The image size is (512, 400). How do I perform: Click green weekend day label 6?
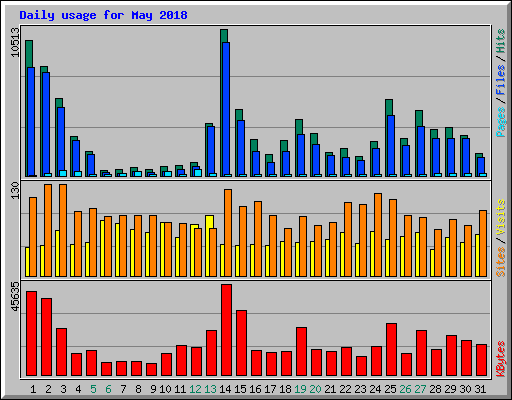click(x=108, y=389)
